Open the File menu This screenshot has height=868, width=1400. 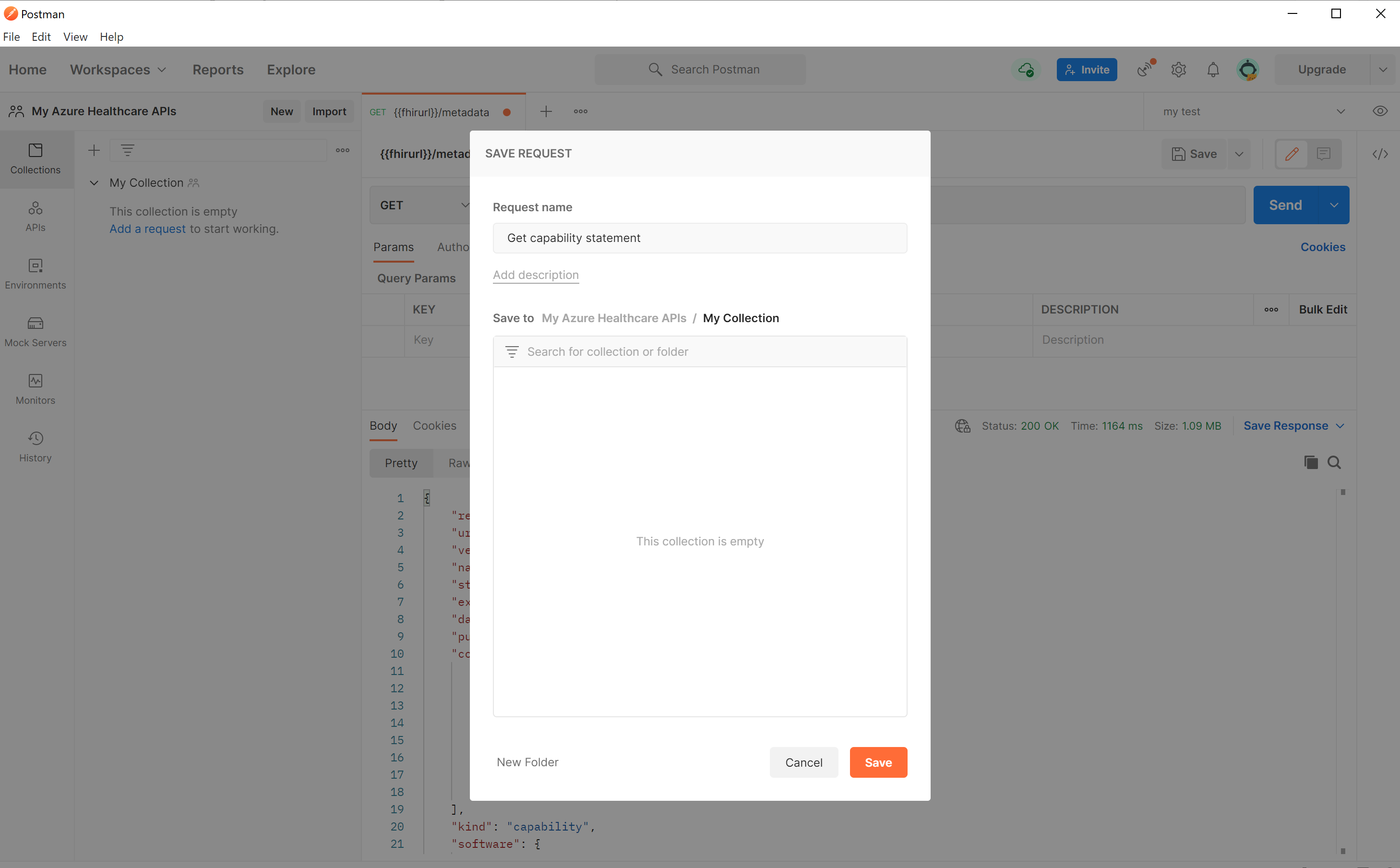point(12,37)
